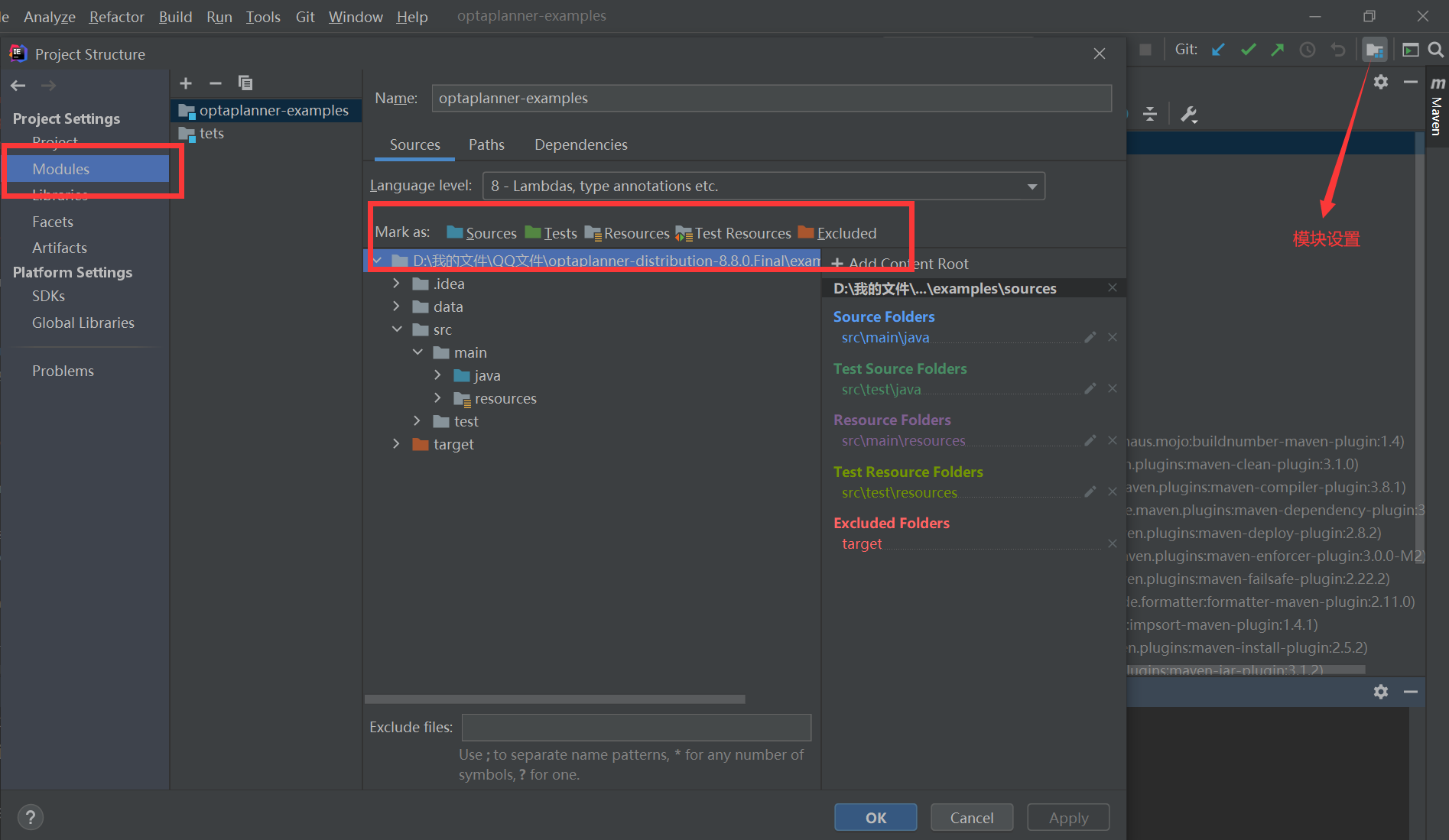
Task: Switch to the Sources tab
Action: [414, 144]
